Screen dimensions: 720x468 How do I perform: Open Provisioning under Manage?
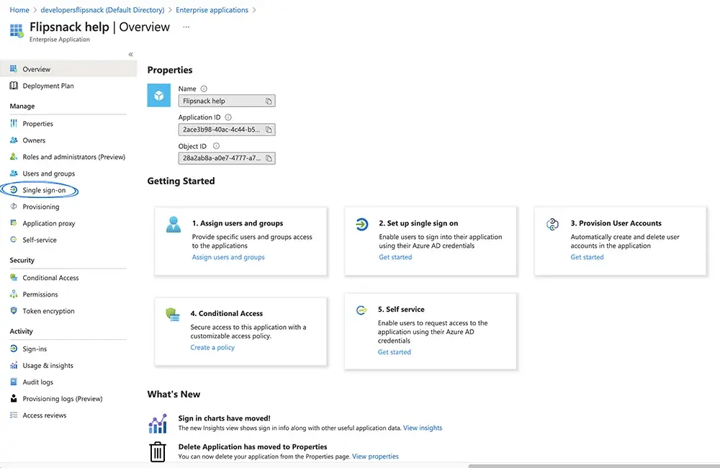tap(41, 207)
